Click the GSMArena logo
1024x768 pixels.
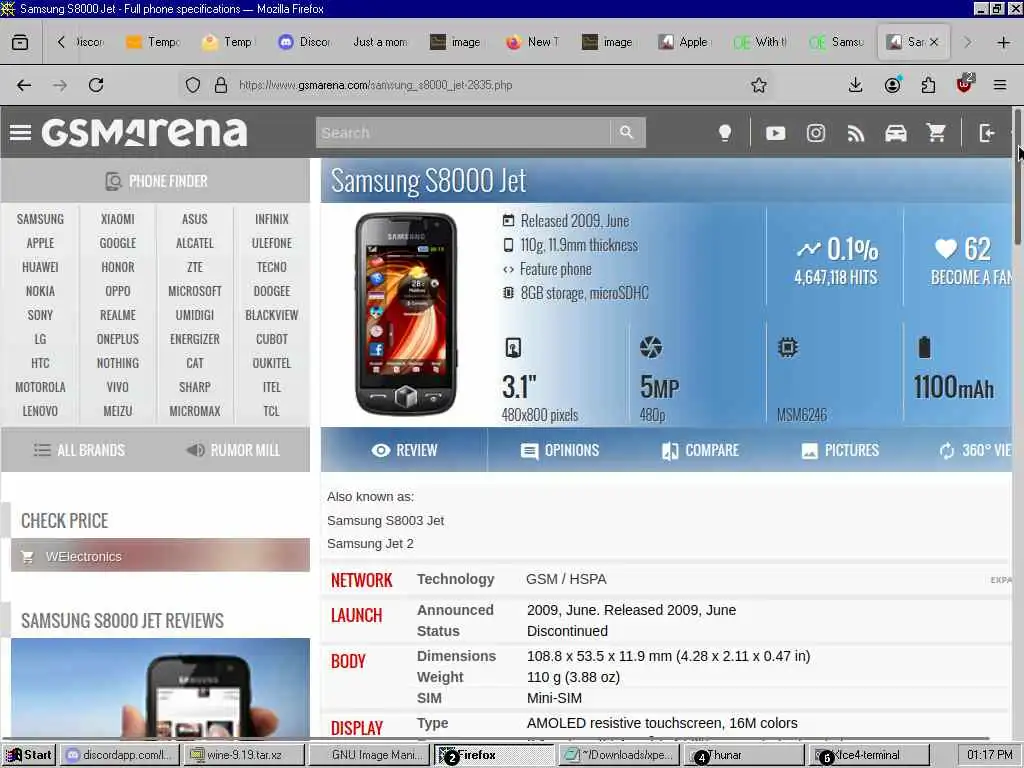click(144, 133)
